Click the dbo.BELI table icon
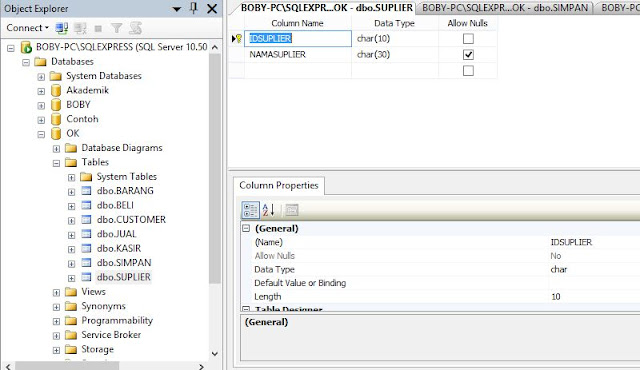Screen dimensions: 640x370 86,205
